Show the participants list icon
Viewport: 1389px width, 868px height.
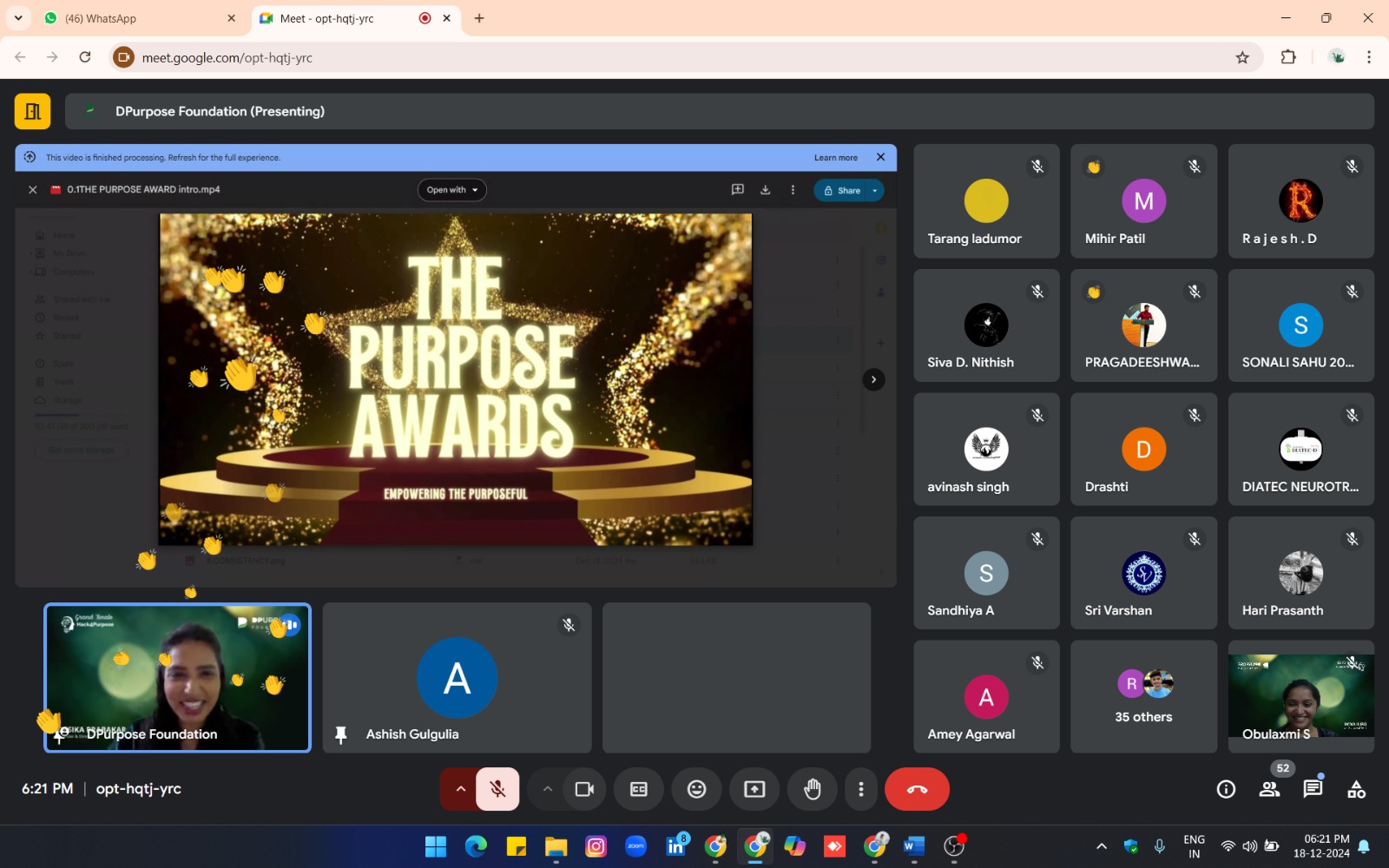1269,789
